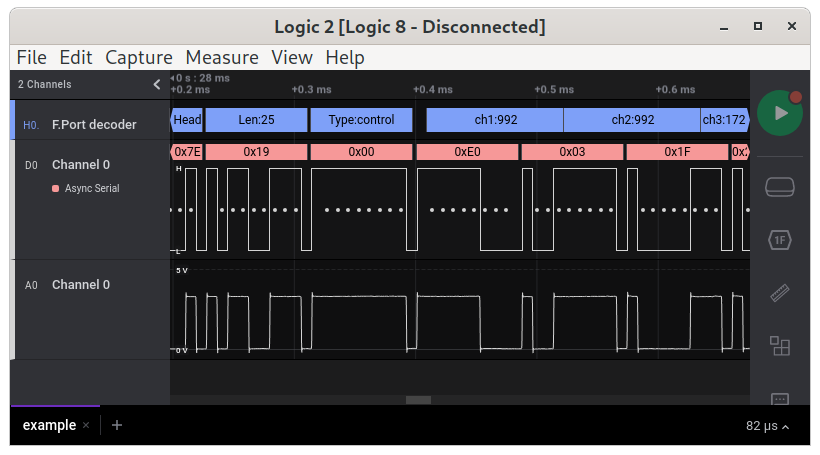Maximize the Logic 2 window
Image resolution: width=820 pixels, height=455 pixels.
(758, 26)
